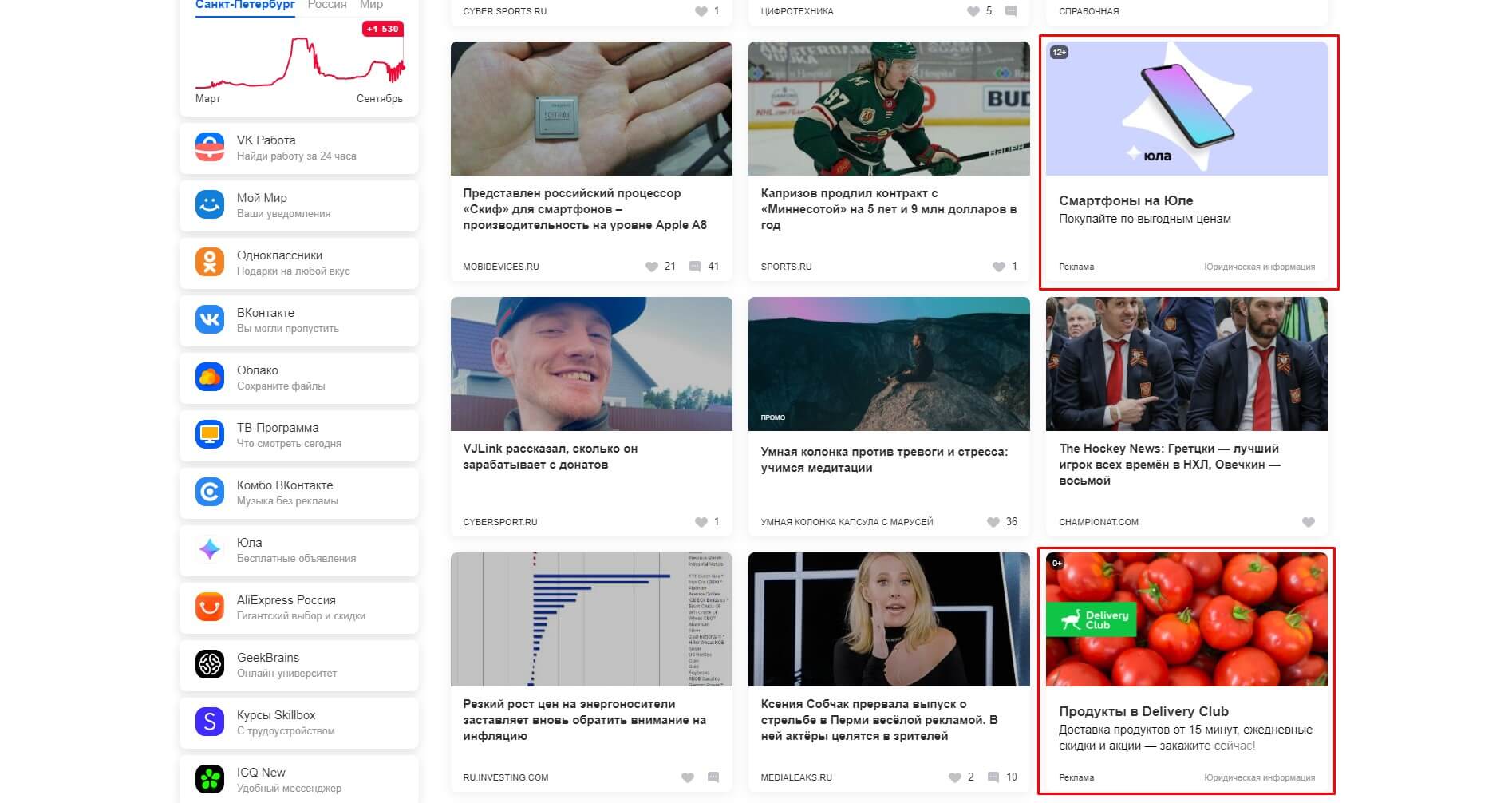
Task: Click the night landscape ПРОМО image
Action: [x=889, y=364]
